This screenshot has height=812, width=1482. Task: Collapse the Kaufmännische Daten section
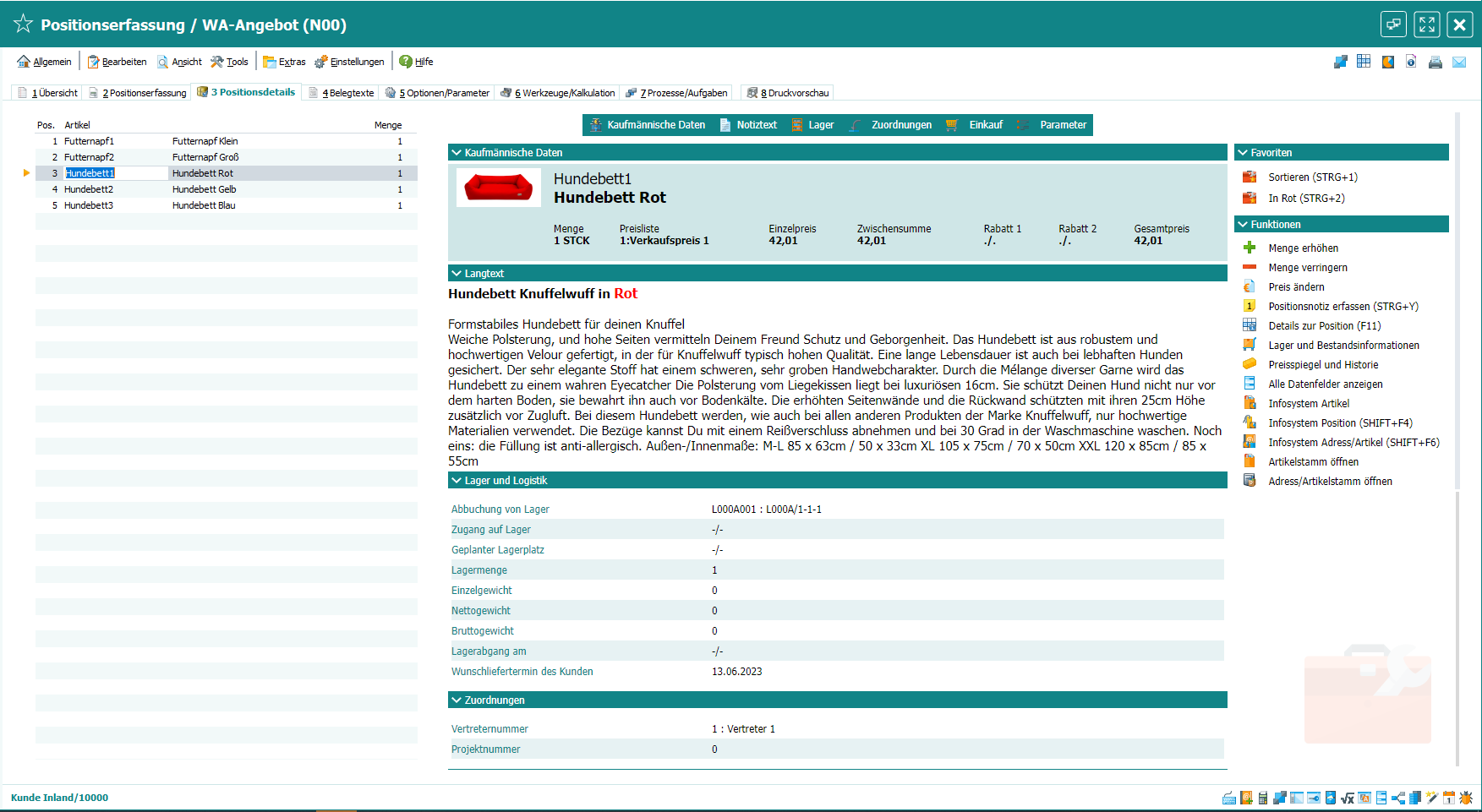(x=457, y=153)
